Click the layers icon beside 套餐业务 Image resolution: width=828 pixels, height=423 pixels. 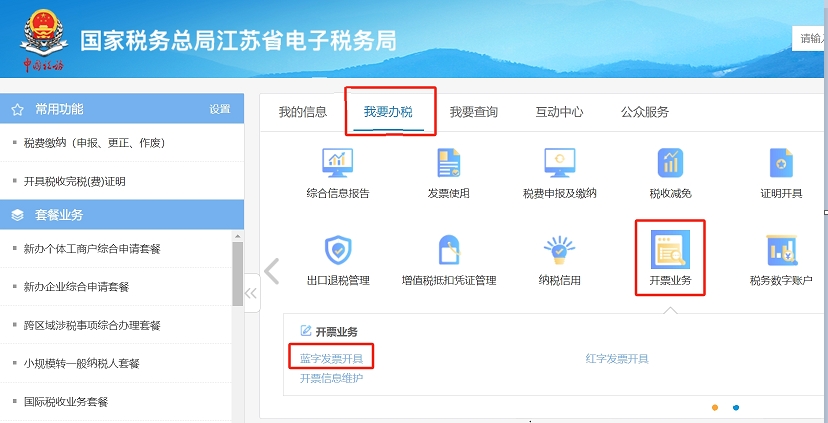point(17,215)
